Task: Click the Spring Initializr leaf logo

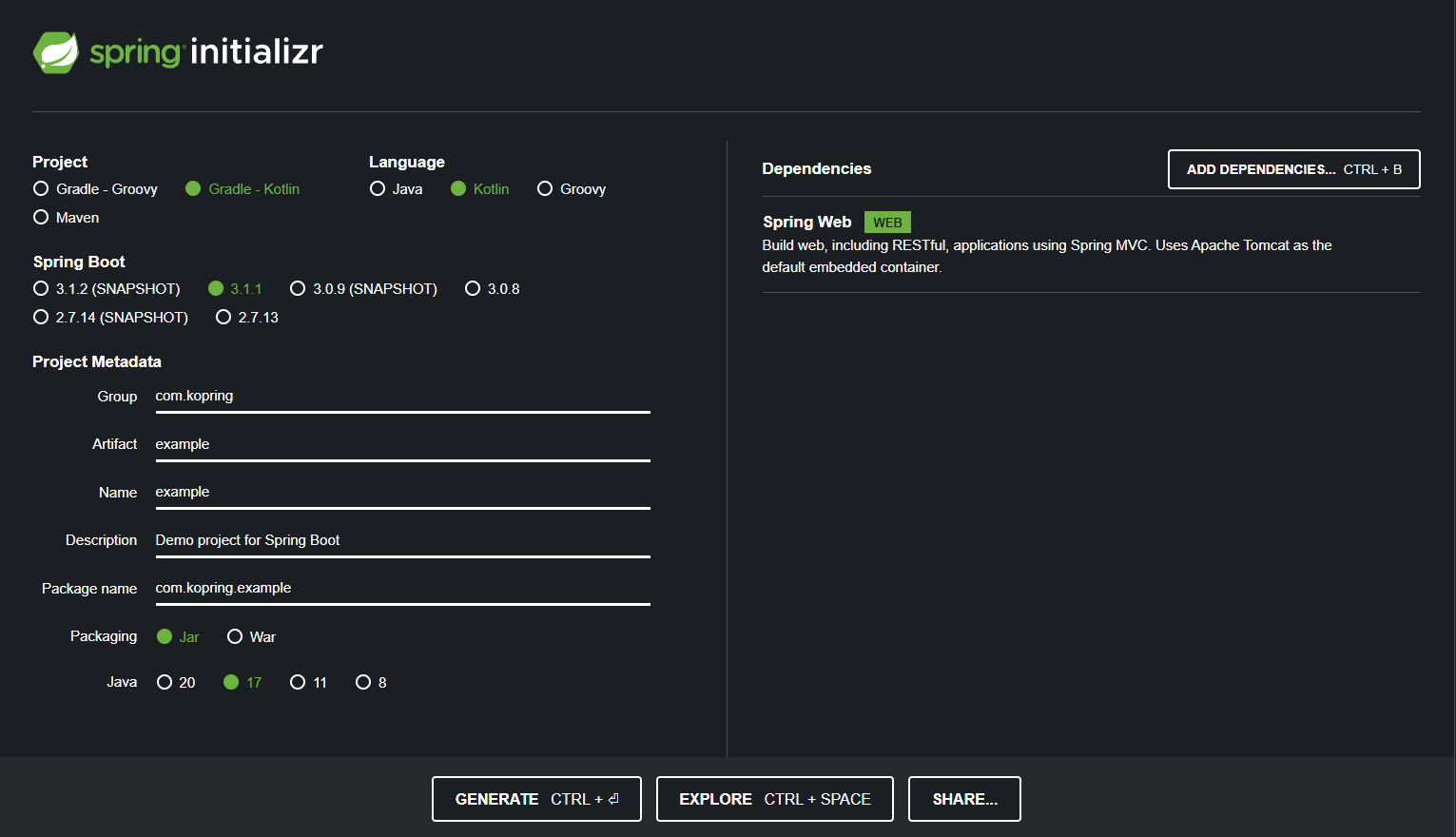Action: [56, 52]
